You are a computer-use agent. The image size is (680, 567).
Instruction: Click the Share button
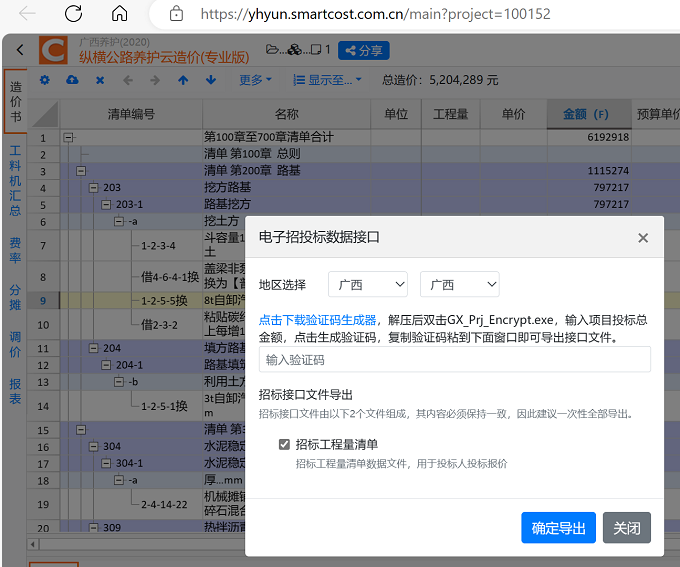pos(363,50)
